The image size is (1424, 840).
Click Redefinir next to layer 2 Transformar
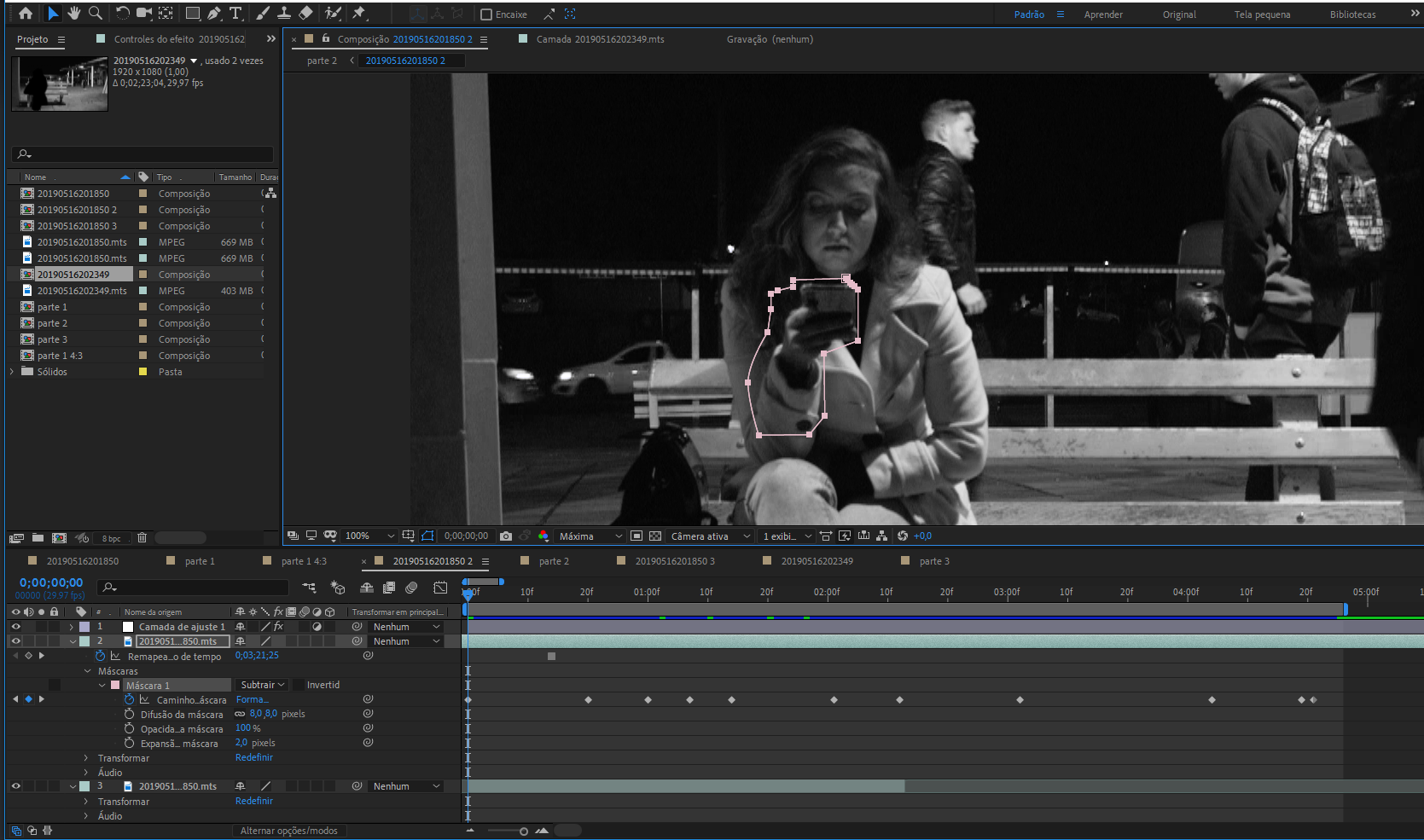pos(254,757)
